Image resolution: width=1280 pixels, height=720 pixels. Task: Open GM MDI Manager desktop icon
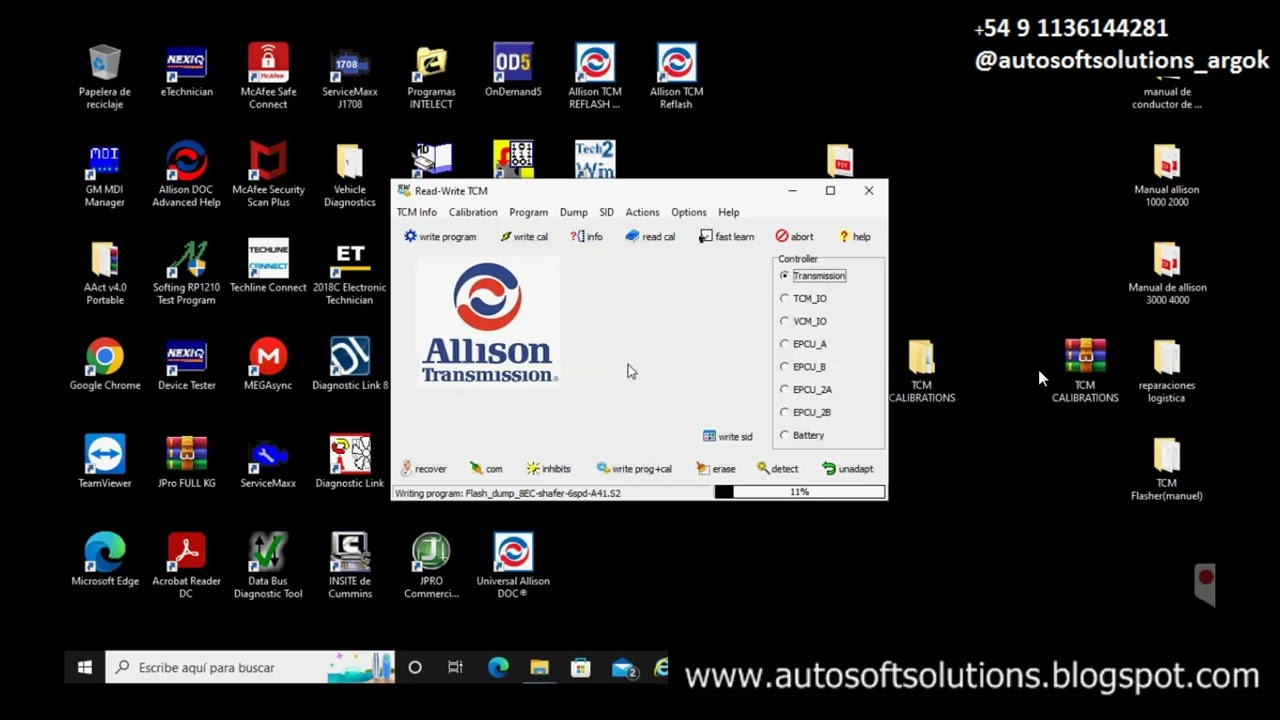click(x=105, y=175)
